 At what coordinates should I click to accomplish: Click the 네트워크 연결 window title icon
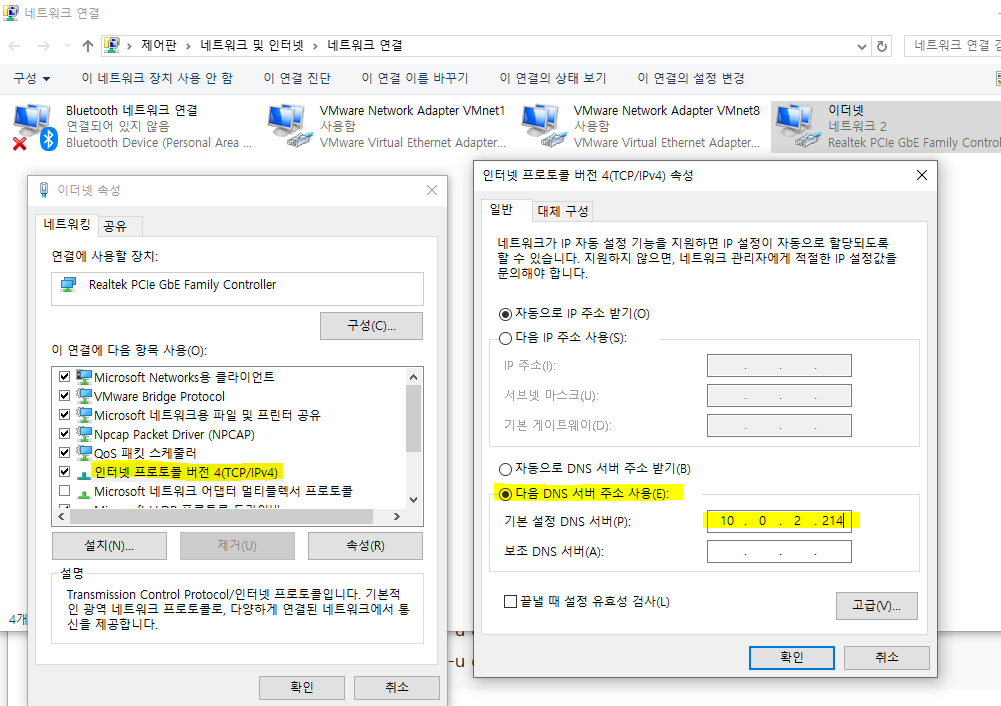pos(11,12)
